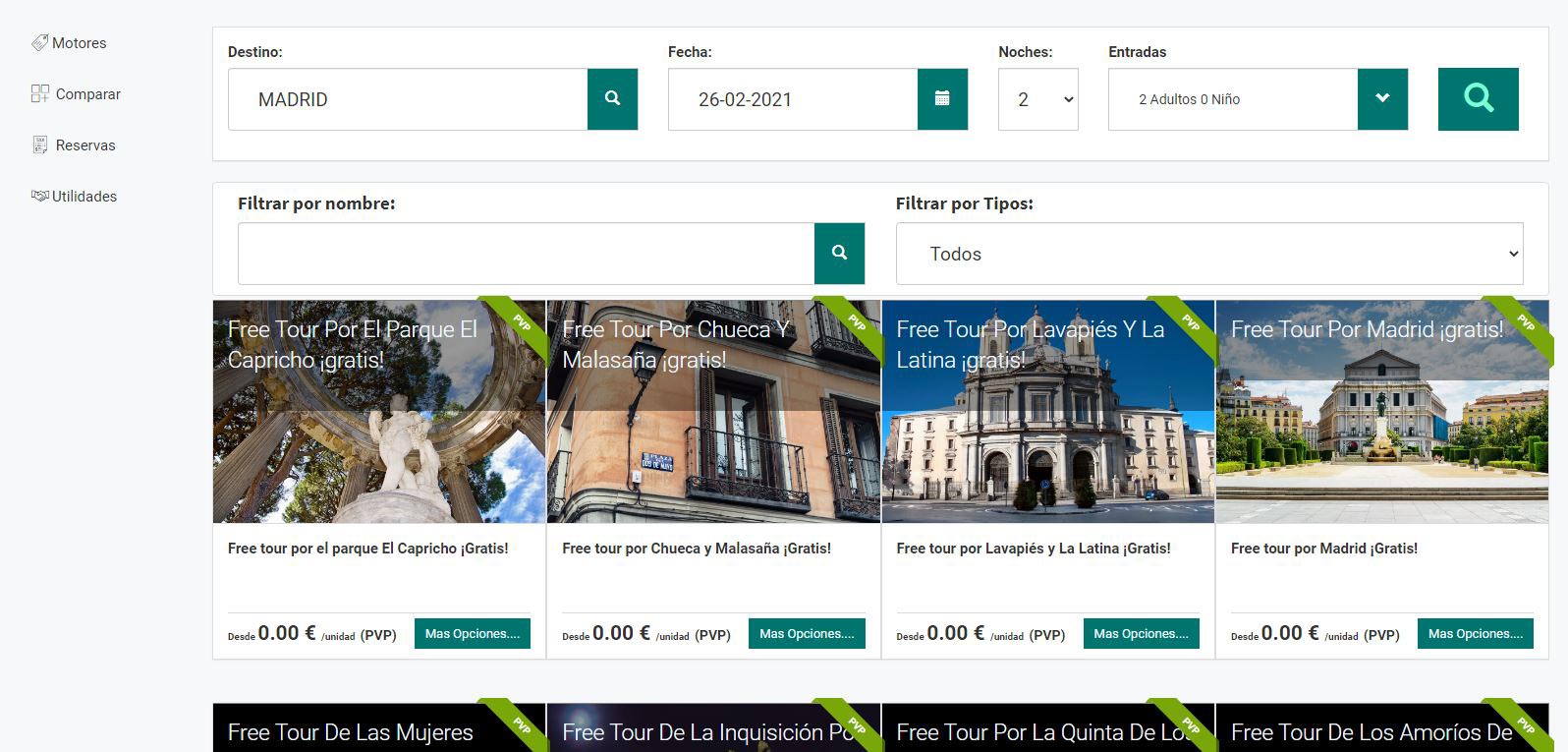Select the Lavapiés y La Latina tour image
Viewport: 1568px width, 752px height.
click(1047, 442)
